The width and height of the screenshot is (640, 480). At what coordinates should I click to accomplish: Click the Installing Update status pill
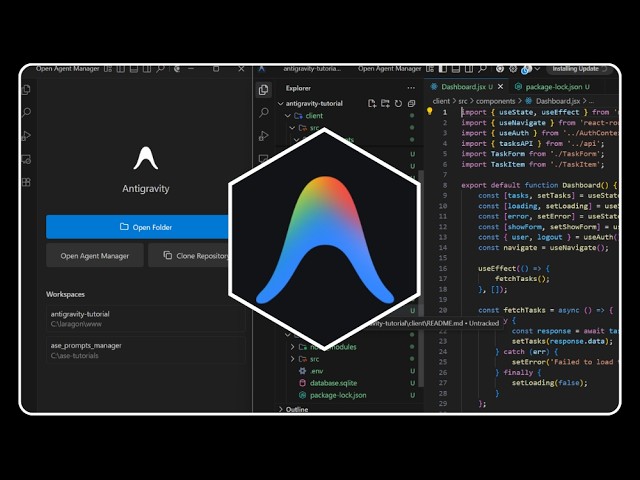[x=578, y=69]
